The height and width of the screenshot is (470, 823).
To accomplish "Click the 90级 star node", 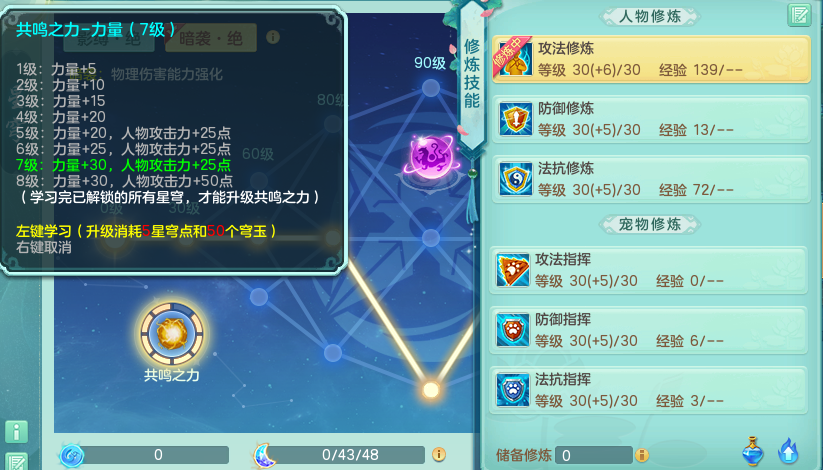I will pos(431,88).
